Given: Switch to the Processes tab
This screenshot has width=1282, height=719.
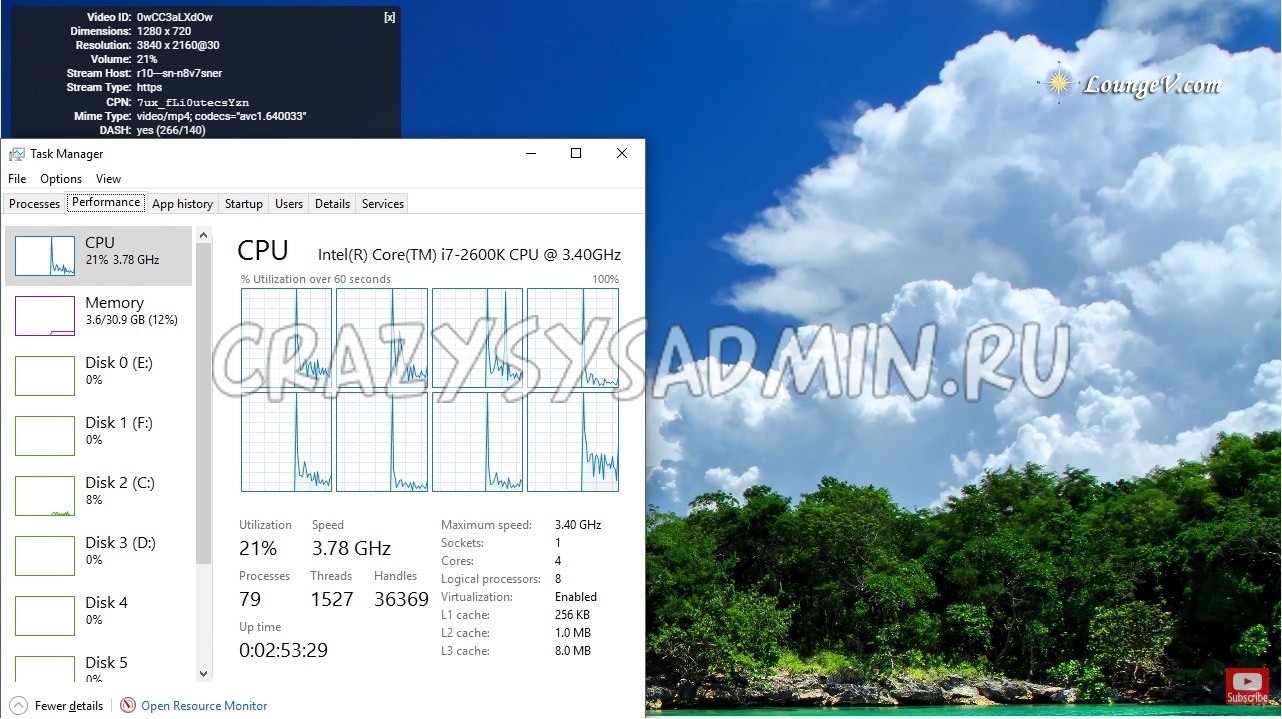Looking at the screenshot, I should tap(35, 204).
